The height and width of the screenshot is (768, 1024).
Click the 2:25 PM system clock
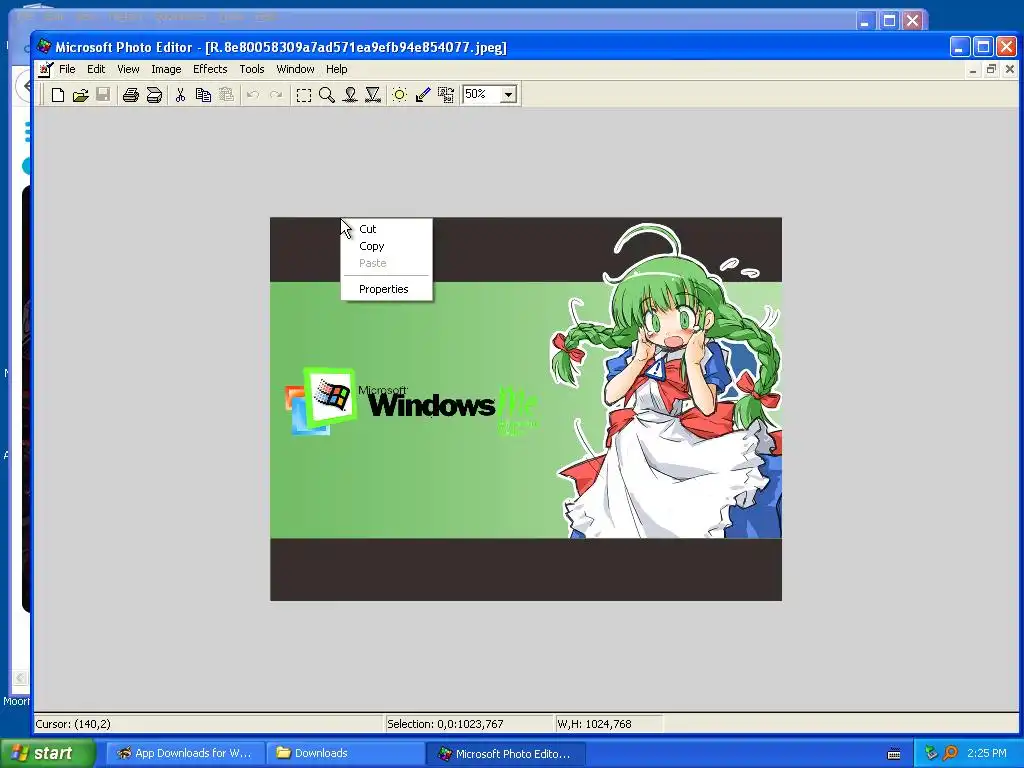987,753
